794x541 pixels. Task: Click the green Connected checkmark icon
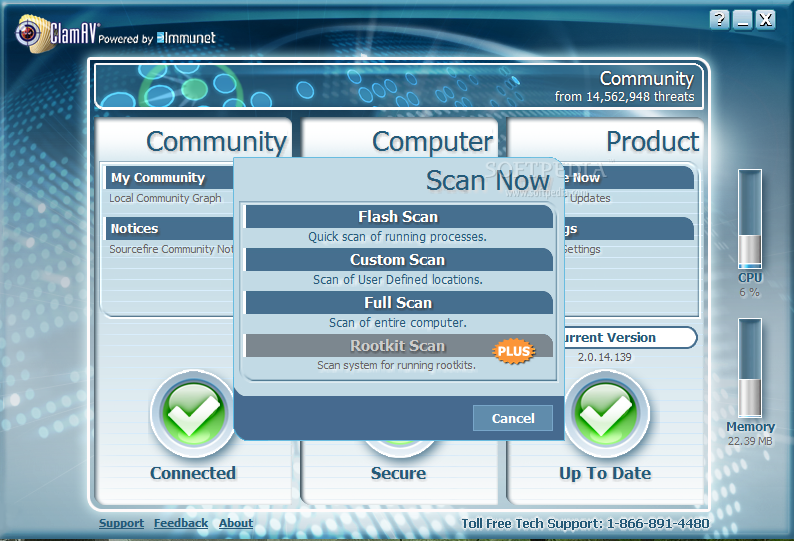point(193,413)
